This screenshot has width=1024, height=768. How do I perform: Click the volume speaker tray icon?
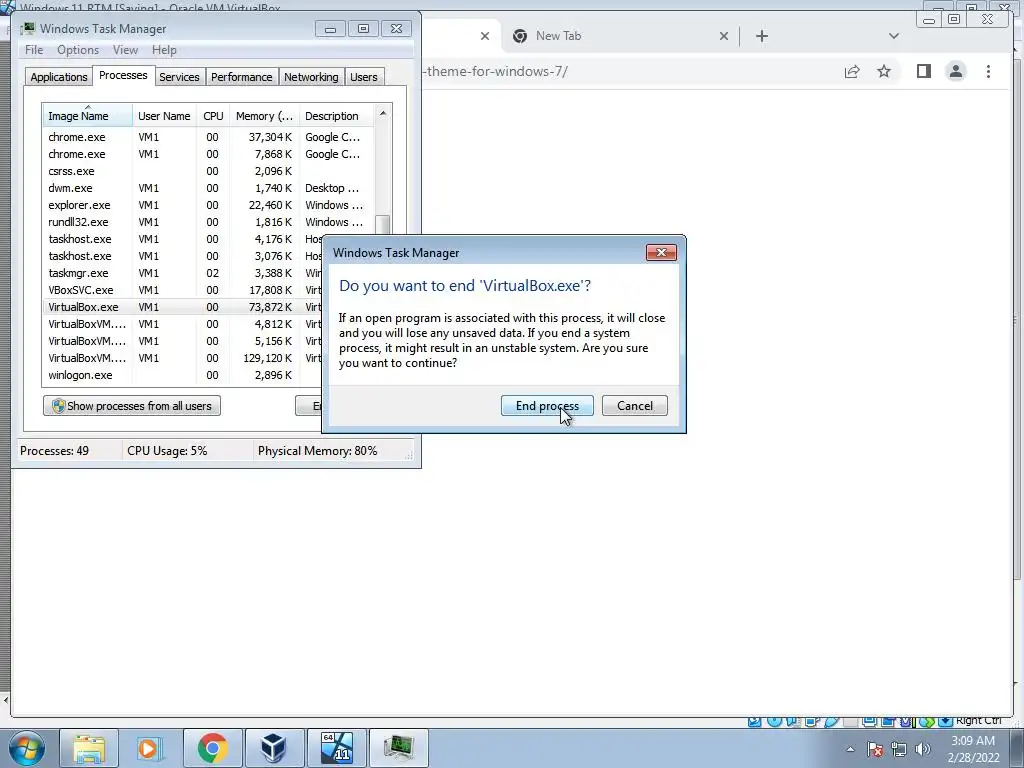(x=923, y=749)
